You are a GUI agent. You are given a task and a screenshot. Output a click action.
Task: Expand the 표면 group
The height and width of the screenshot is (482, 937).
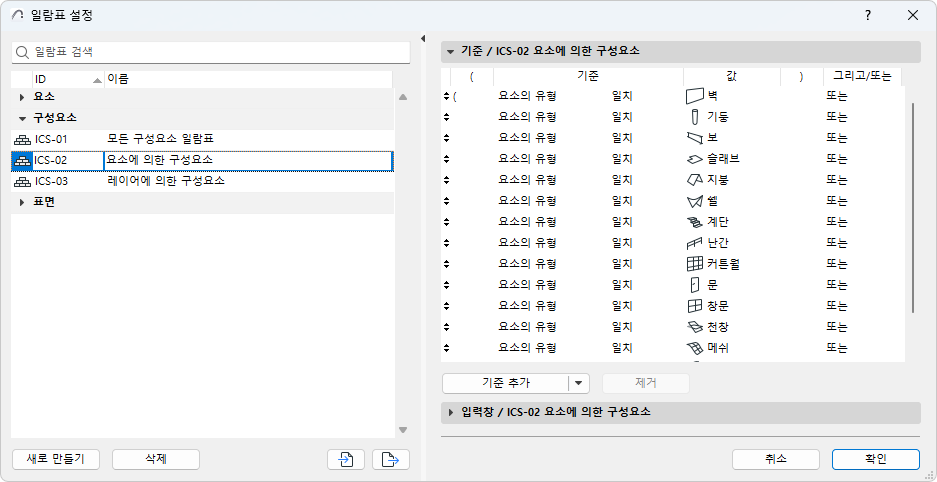[x=23, y=202]
